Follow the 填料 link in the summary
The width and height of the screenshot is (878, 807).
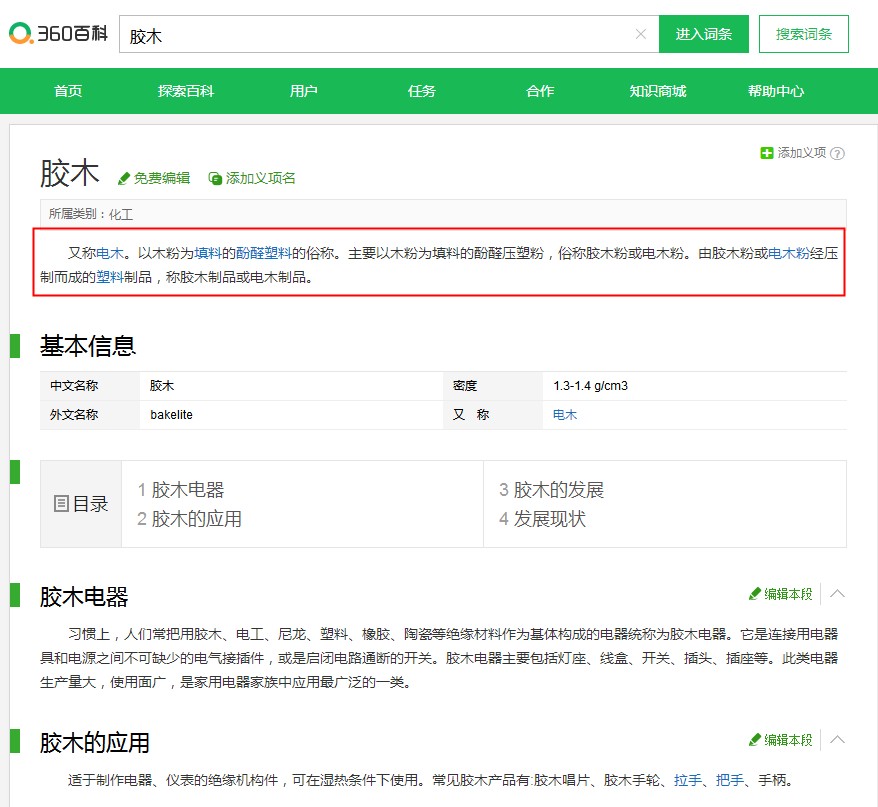208,253
